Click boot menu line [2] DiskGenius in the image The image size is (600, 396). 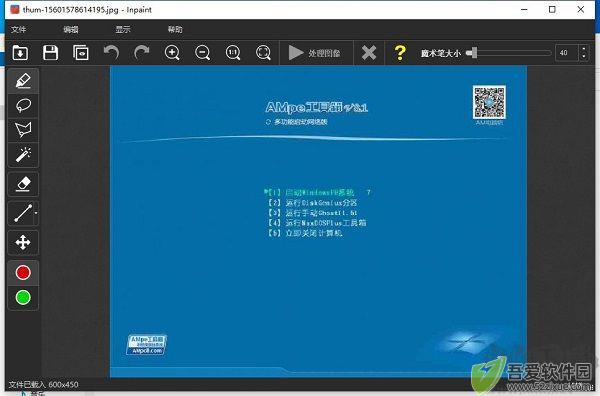click(312, 203)
